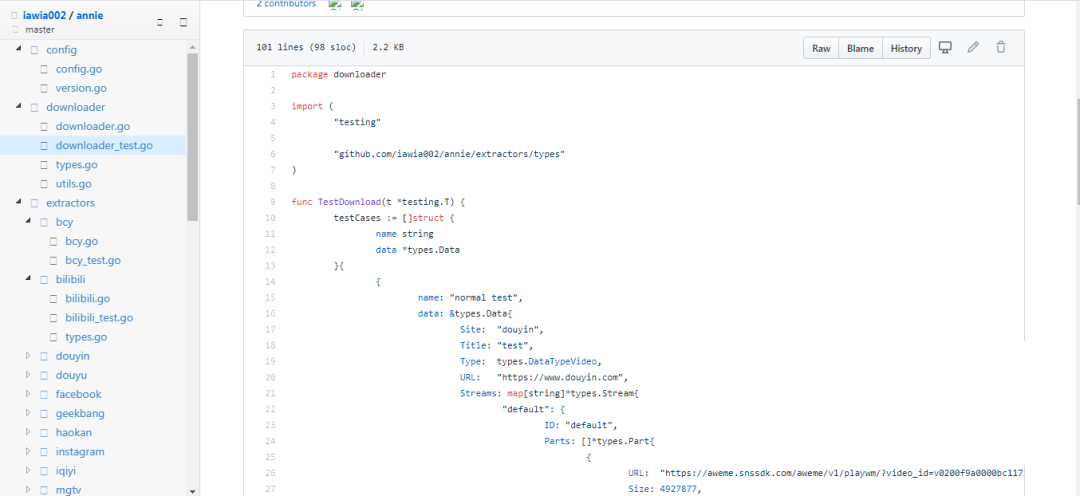Click the "2.2 KB" file size text
The image size is (1080, 496).
pos(388,48)
